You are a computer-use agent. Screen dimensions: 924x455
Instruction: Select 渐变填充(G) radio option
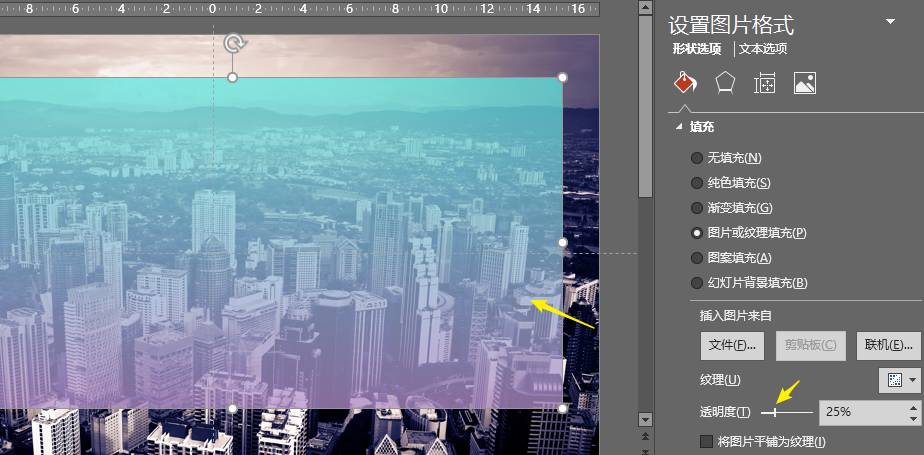(x=731, y=208)
